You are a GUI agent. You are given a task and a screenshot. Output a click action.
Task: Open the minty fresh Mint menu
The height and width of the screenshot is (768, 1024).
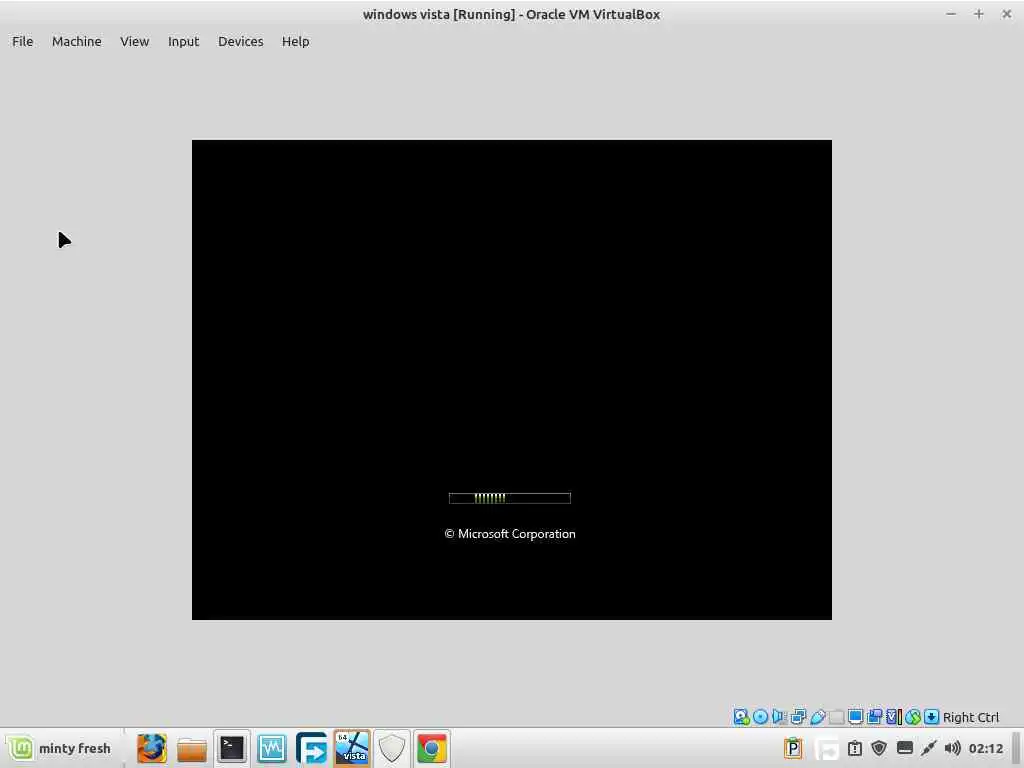59,748
